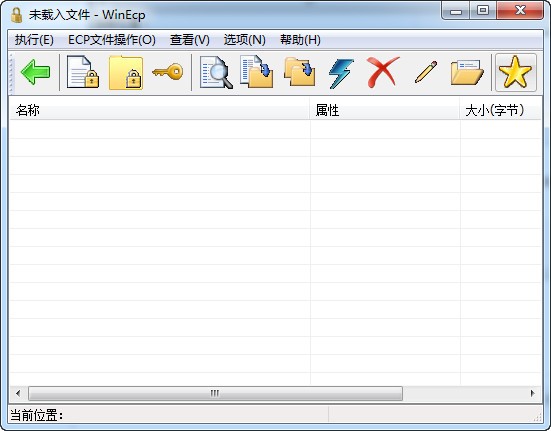Open the ECP文件操作(O) menu

click(112, 40)
